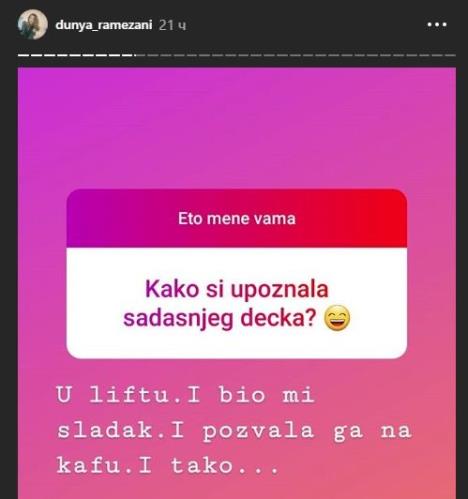The height and width of the screenshot is (499, 468).
Task: Click the answer line 'kafu.I tako...'
Action: [x=168, y=465]
